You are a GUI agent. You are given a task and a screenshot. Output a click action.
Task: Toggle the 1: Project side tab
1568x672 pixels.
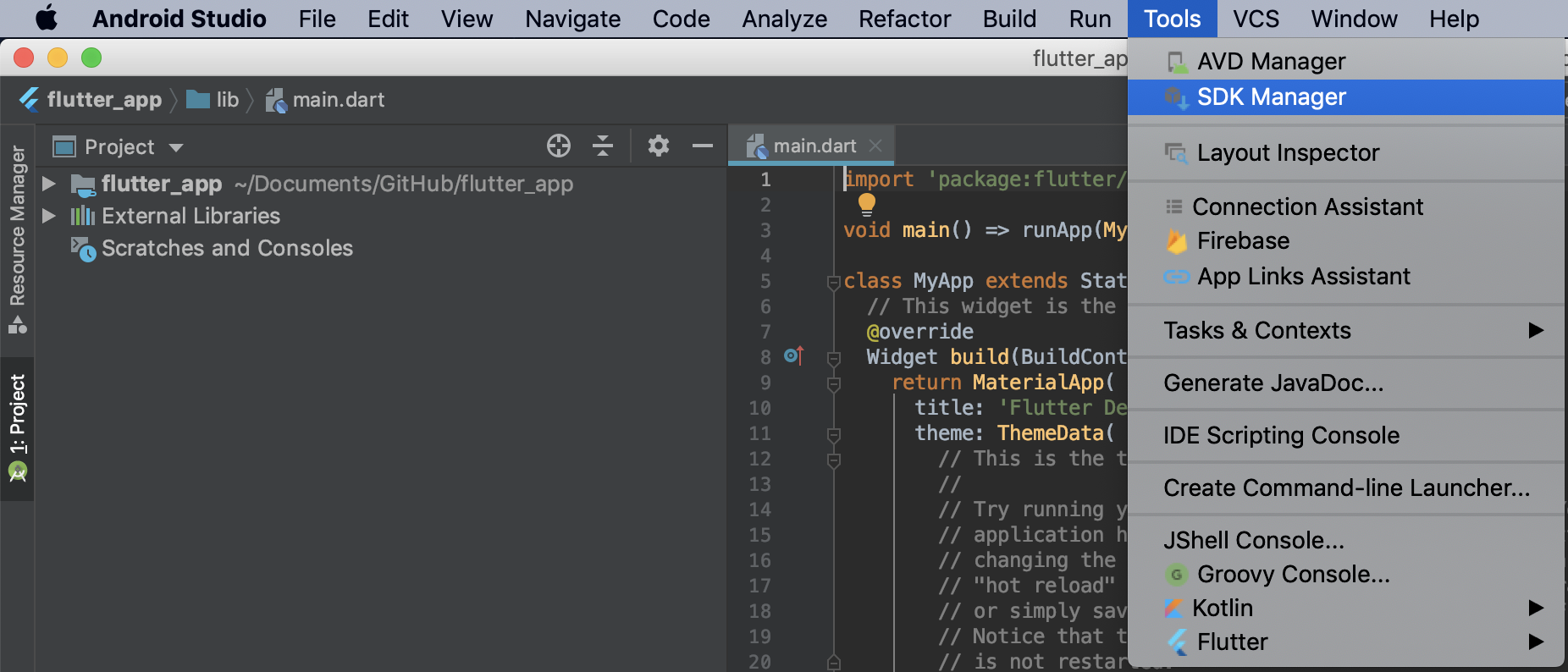coord(17,427)
